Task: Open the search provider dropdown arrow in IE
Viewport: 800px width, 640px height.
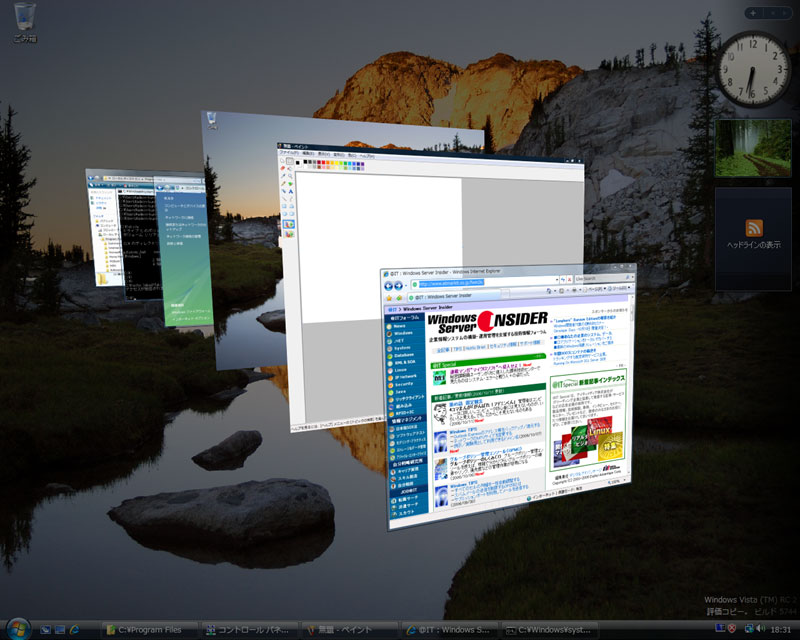Action: point(633,277)
